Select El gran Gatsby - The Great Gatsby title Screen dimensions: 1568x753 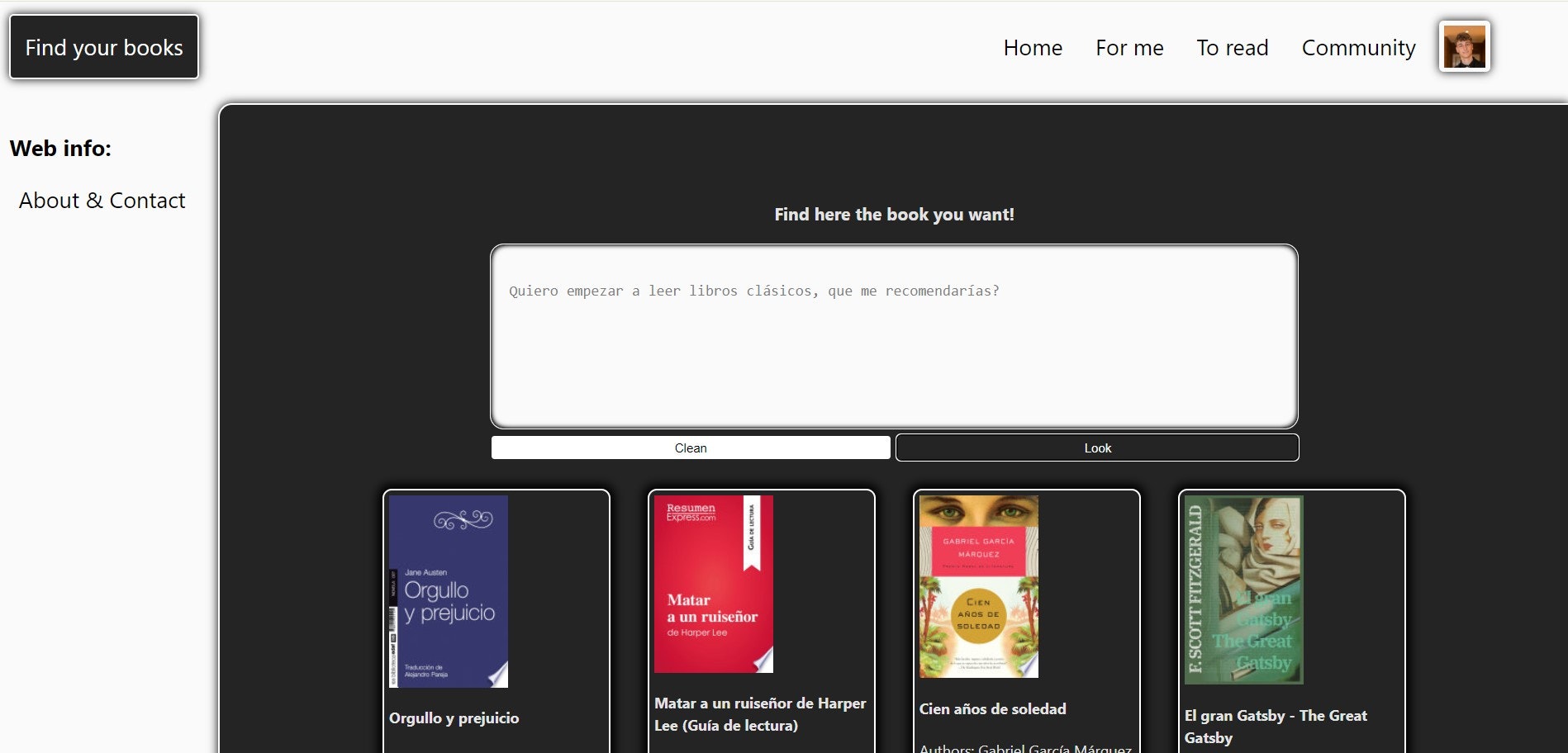[1276, 727]
